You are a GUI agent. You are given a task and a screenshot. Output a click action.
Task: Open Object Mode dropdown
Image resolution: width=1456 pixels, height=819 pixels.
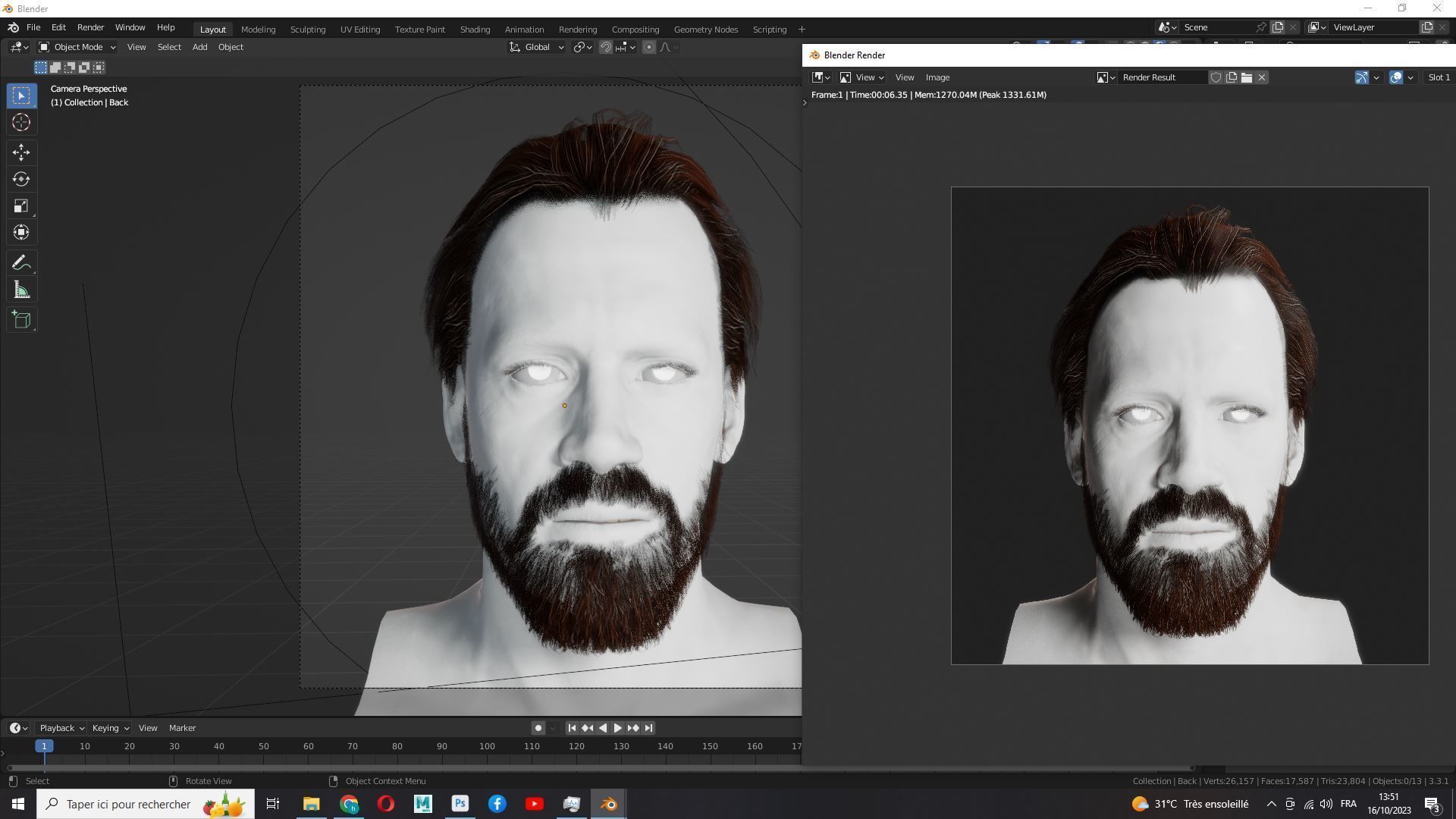(x=77, y=47)
